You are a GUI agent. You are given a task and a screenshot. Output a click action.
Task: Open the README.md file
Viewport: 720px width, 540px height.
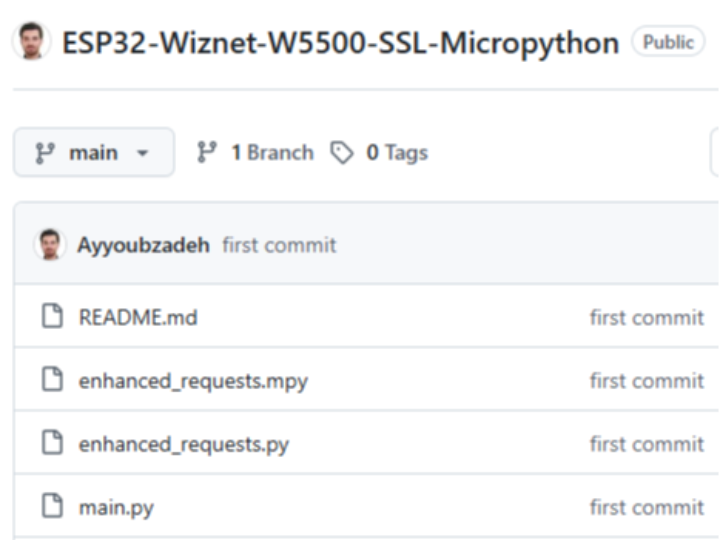click(138, 318)
